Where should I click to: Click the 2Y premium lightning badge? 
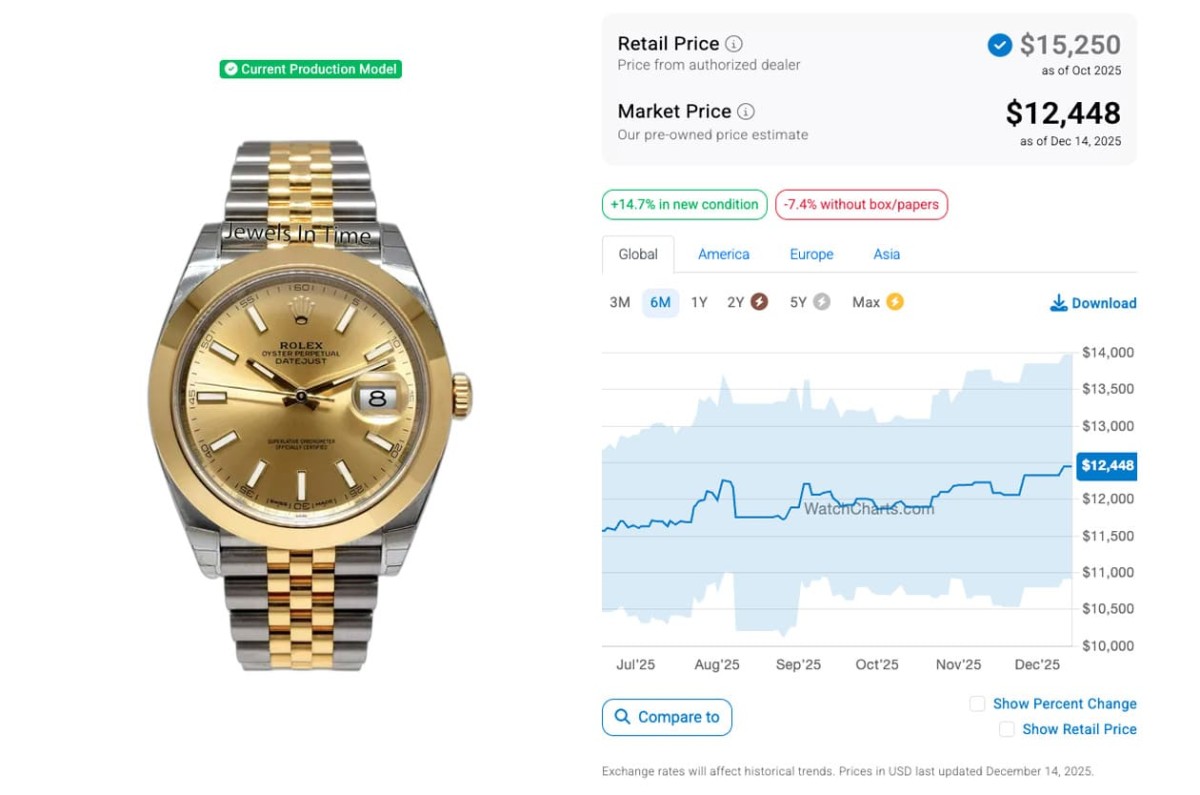tap(760, 302)
